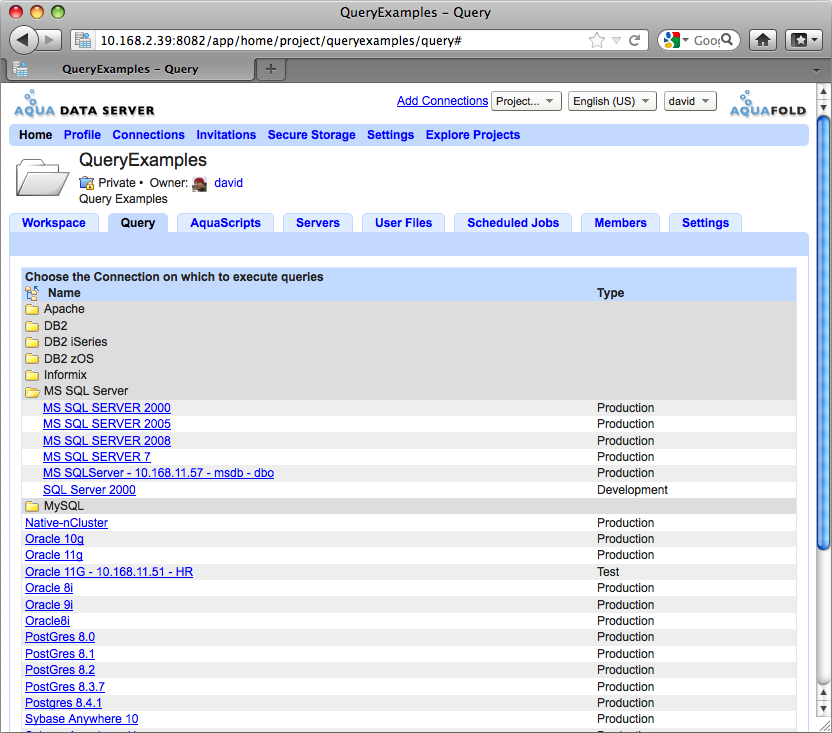
Task: Expand the MySQL folder row
Action: (x=409, y=506)
